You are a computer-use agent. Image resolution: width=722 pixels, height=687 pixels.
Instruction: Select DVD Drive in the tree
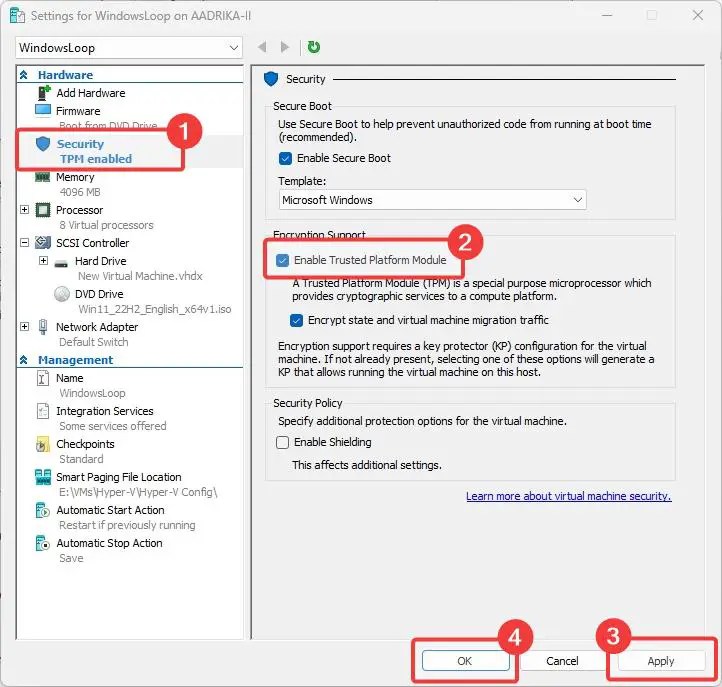click(99, 294)
